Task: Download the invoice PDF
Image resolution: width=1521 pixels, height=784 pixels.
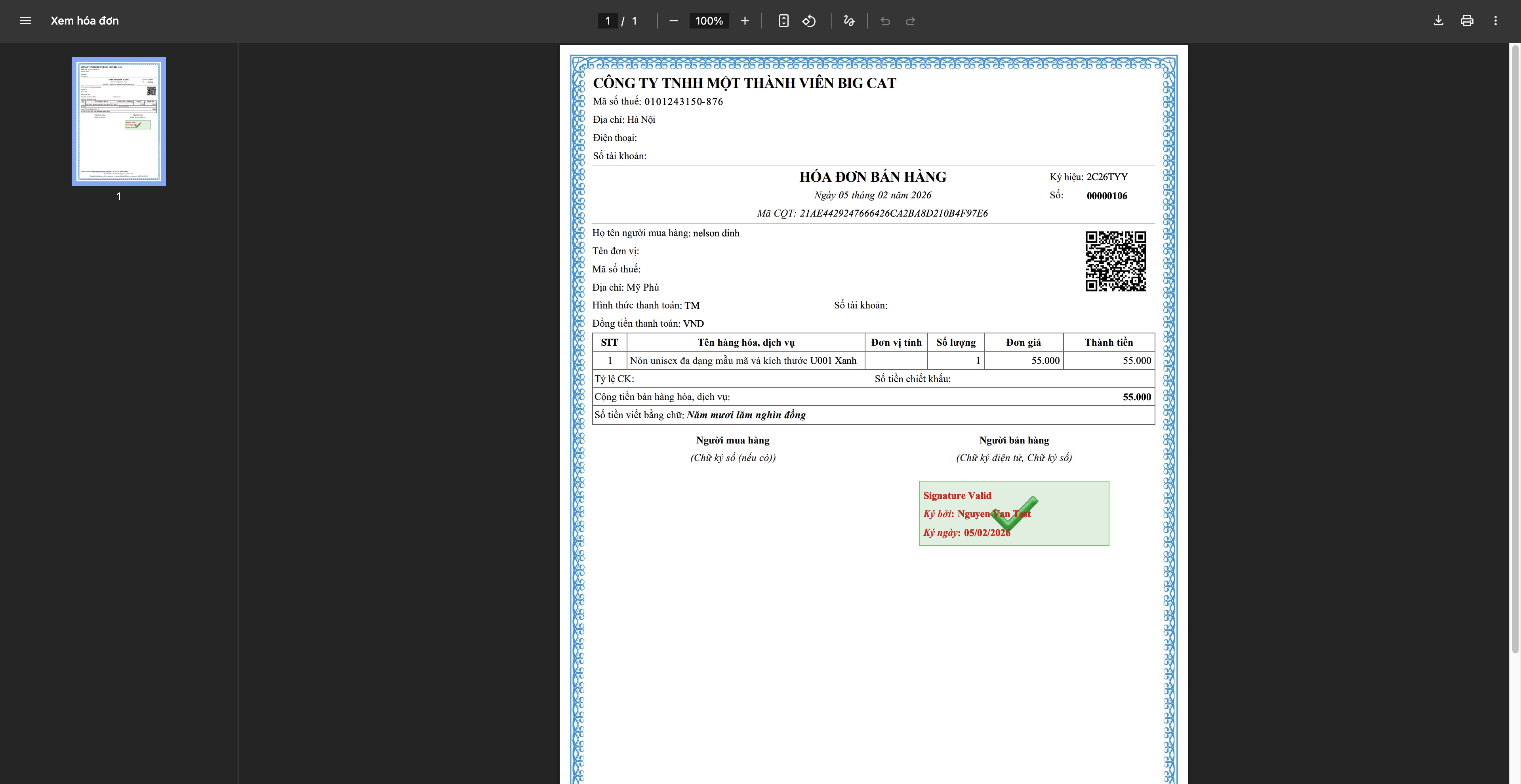Action: pos(1438,21)
